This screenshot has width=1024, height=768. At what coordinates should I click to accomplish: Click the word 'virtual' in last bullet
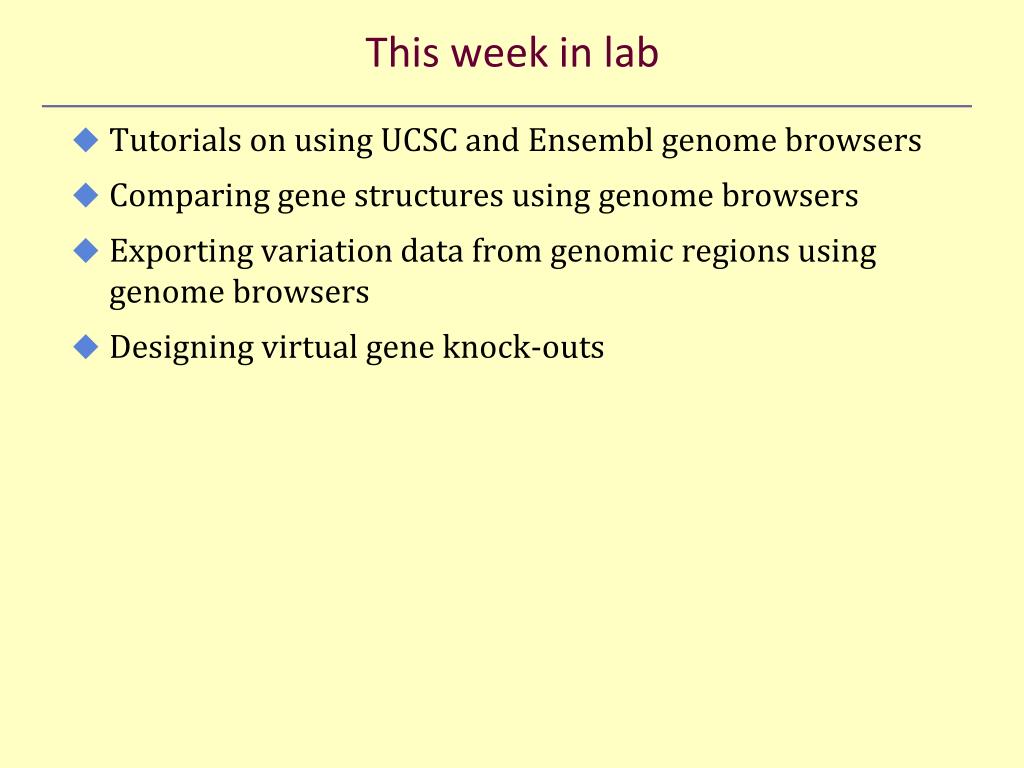pos(310,347)
